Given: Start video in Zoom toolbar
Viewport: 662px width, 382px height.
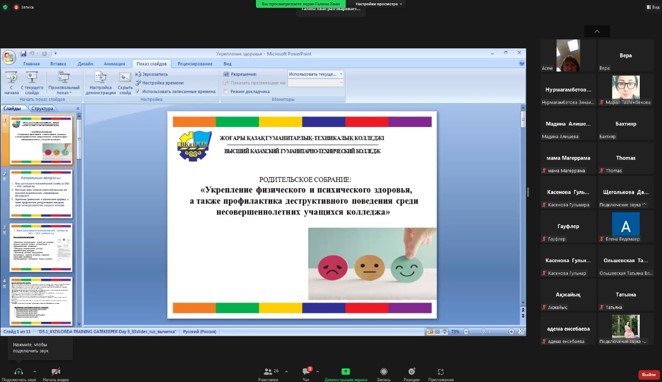Looking at the screenshot, I should [56, 371].
